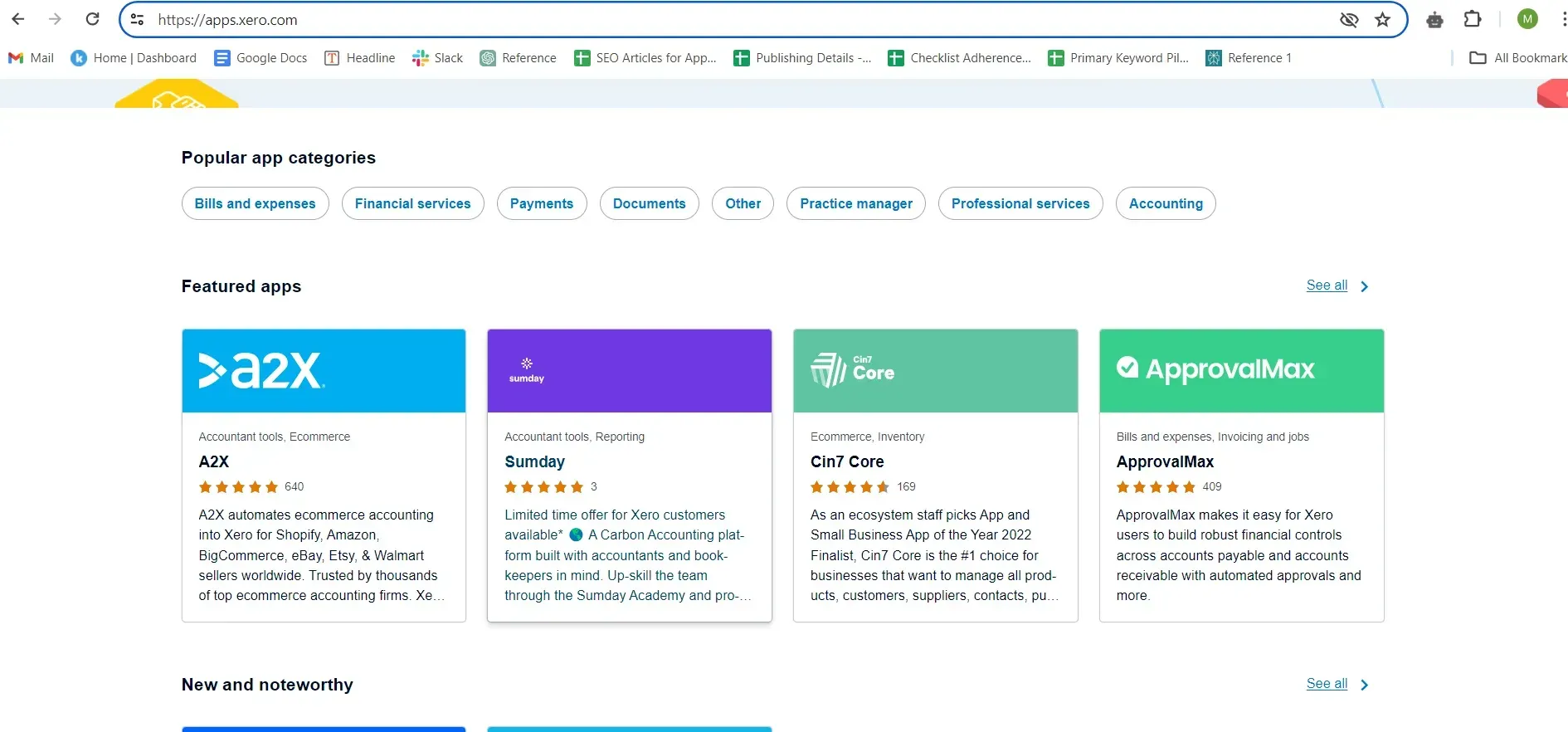Click the Popular app categories heading
Viewport: 1568px width, 732px height.
pos(279,158)
